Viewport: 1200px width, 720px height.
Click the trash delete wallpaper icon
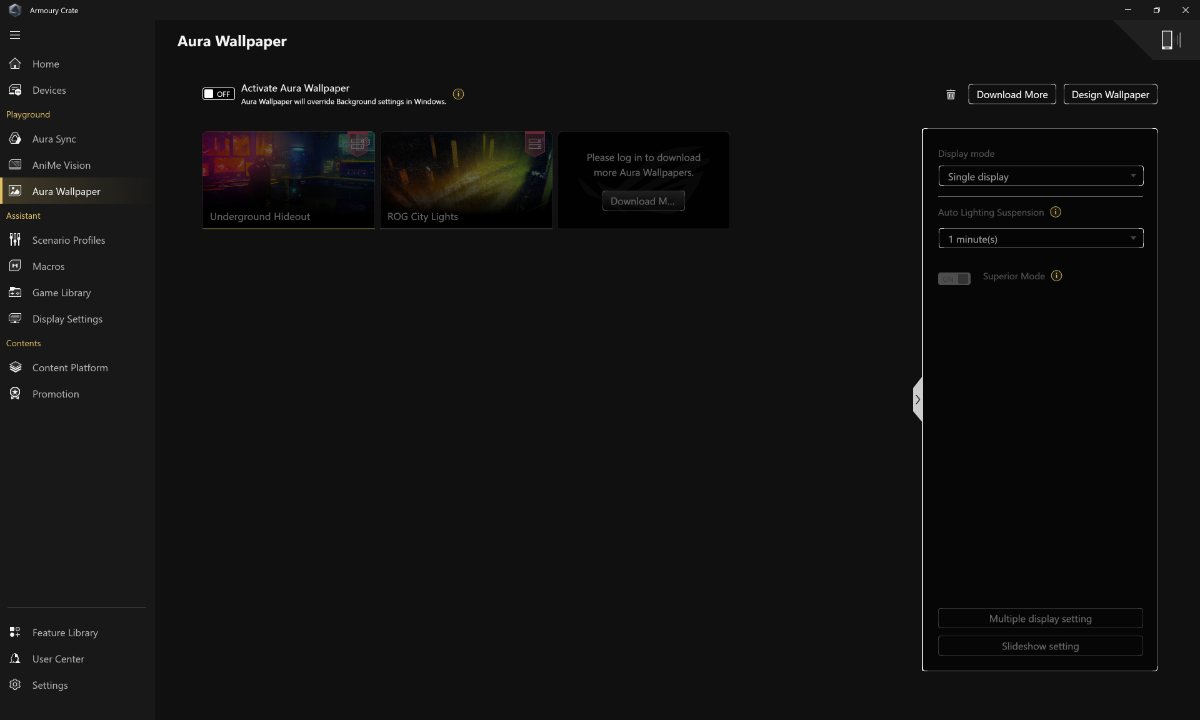coord(951,95)
